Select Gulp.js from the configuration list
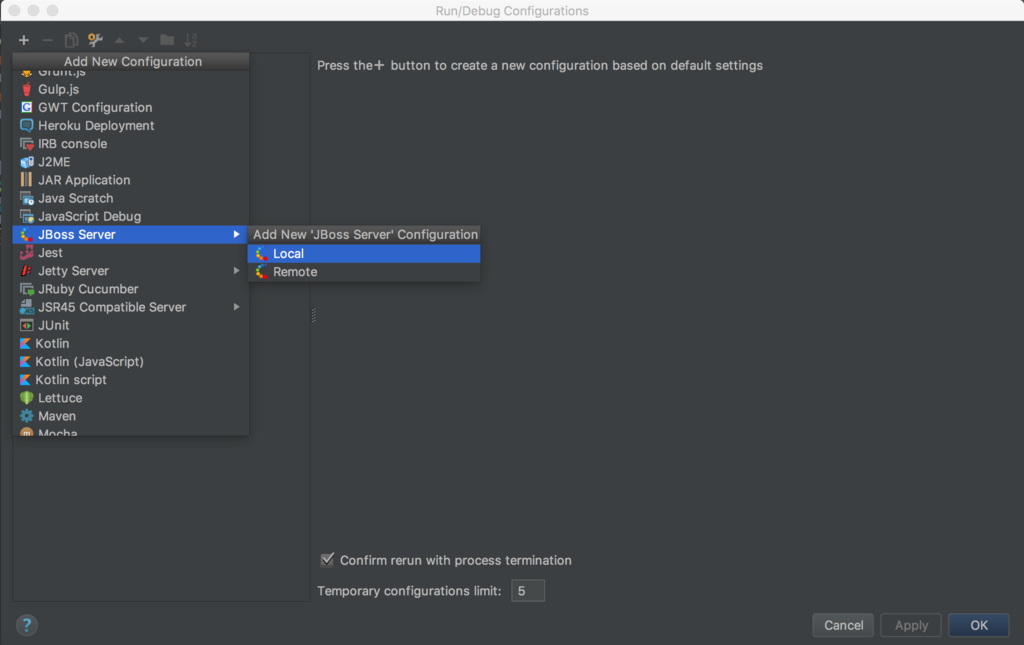The image size is (1024, 645). coord(131,89)
